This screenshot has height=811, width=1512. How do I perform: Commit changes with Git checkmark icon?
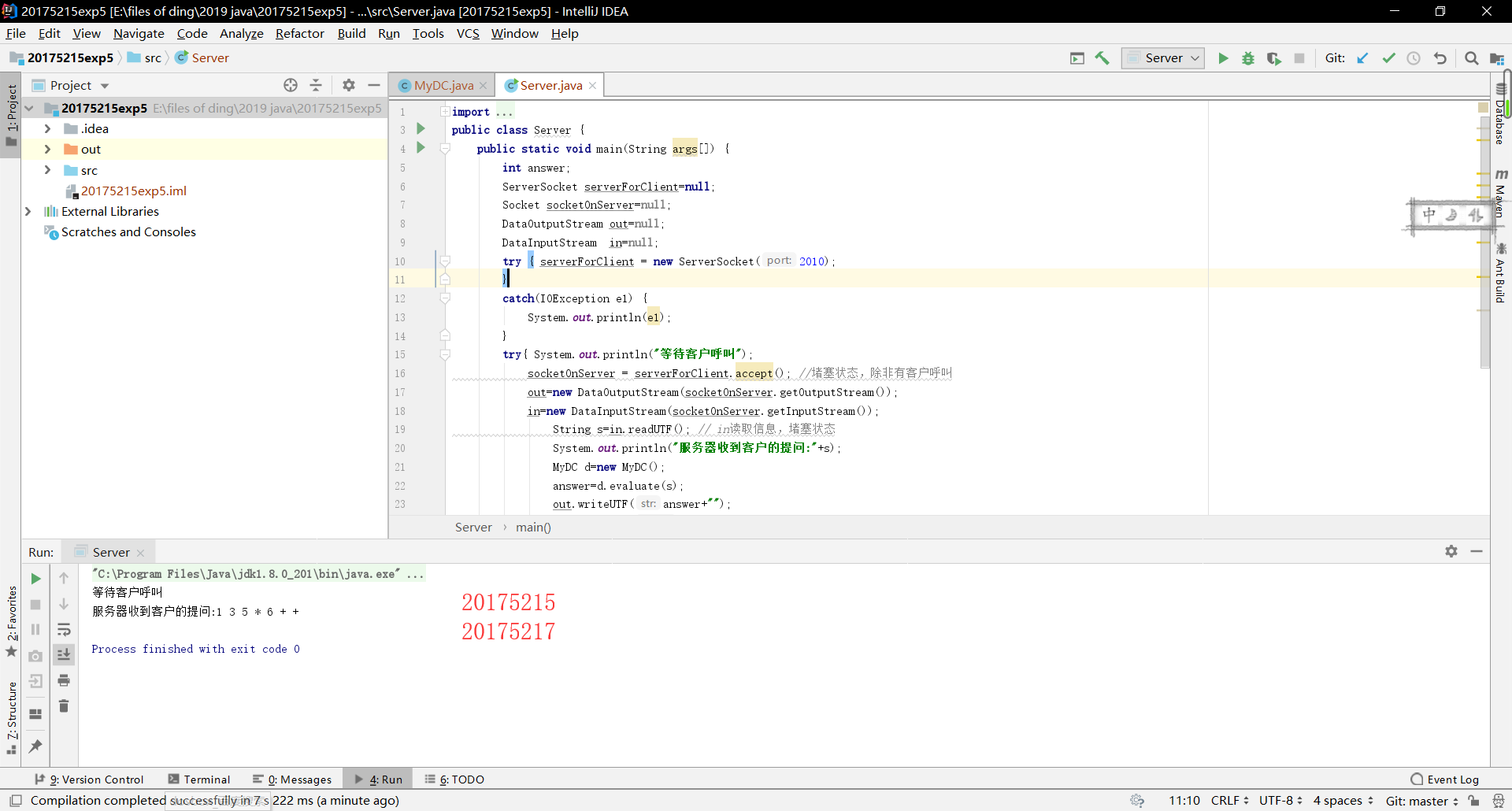1388,58
